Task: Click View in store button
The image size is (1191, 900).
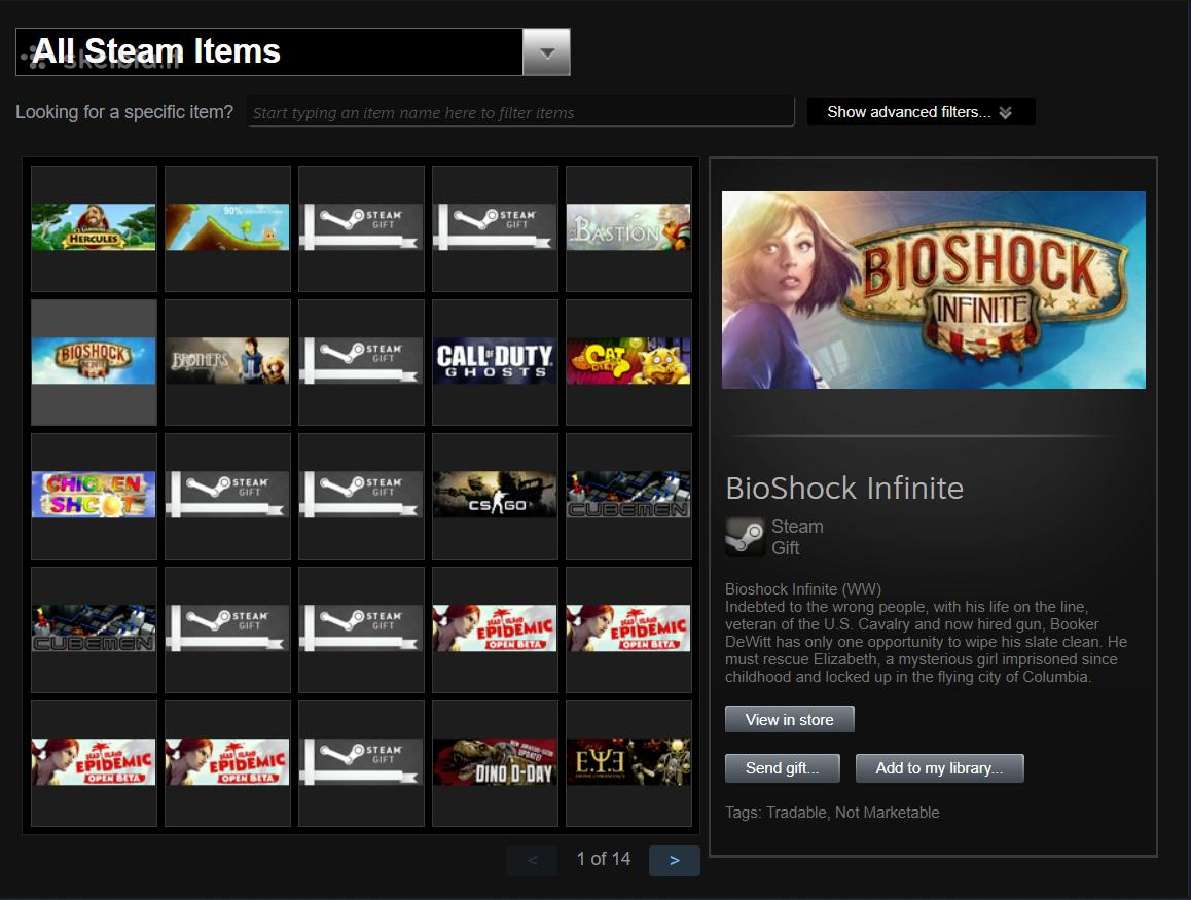Action: coord(789,719)
